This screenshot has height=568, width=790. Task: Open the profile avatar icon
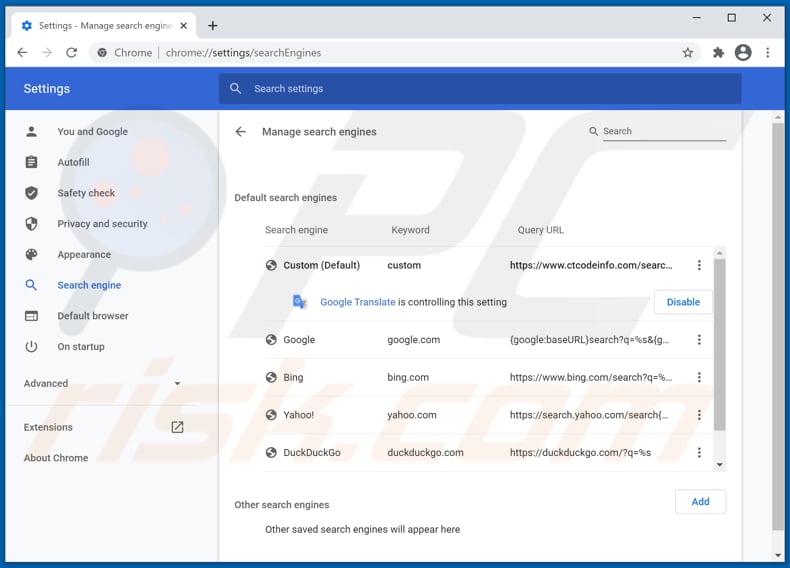(x=743, y=52)
